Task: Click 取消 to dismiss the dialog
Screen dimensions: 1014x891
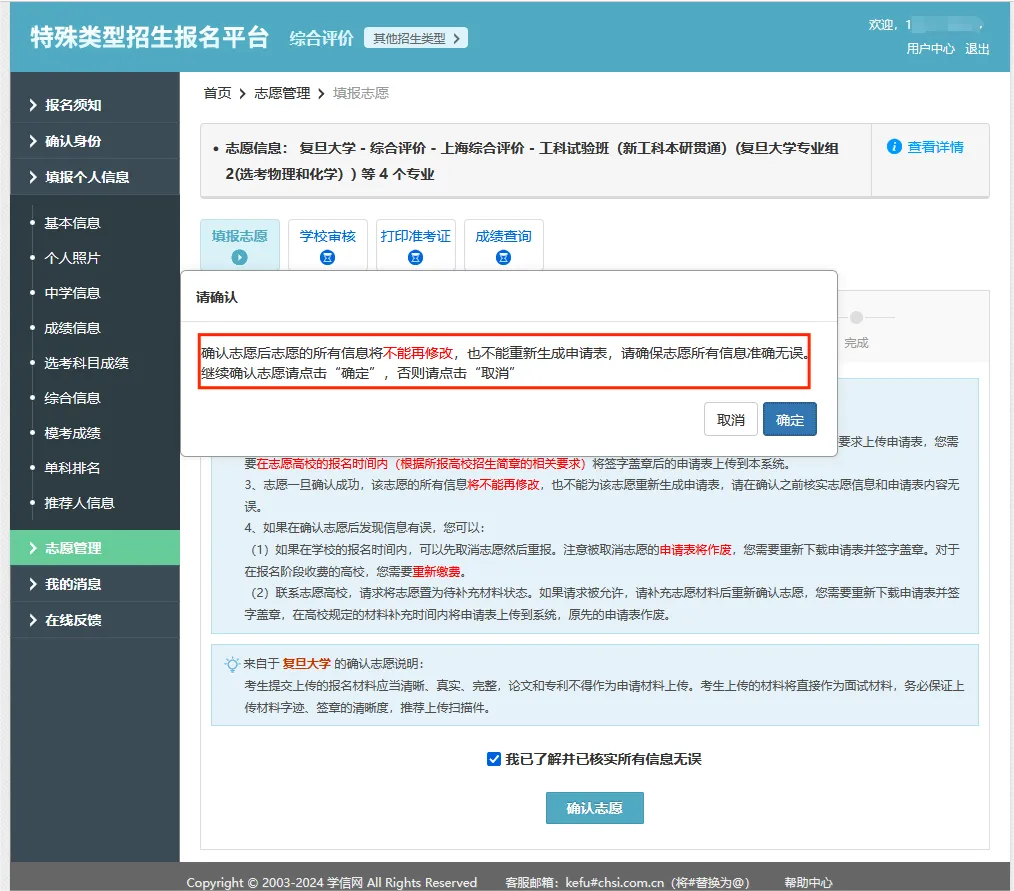Action: 730,420
